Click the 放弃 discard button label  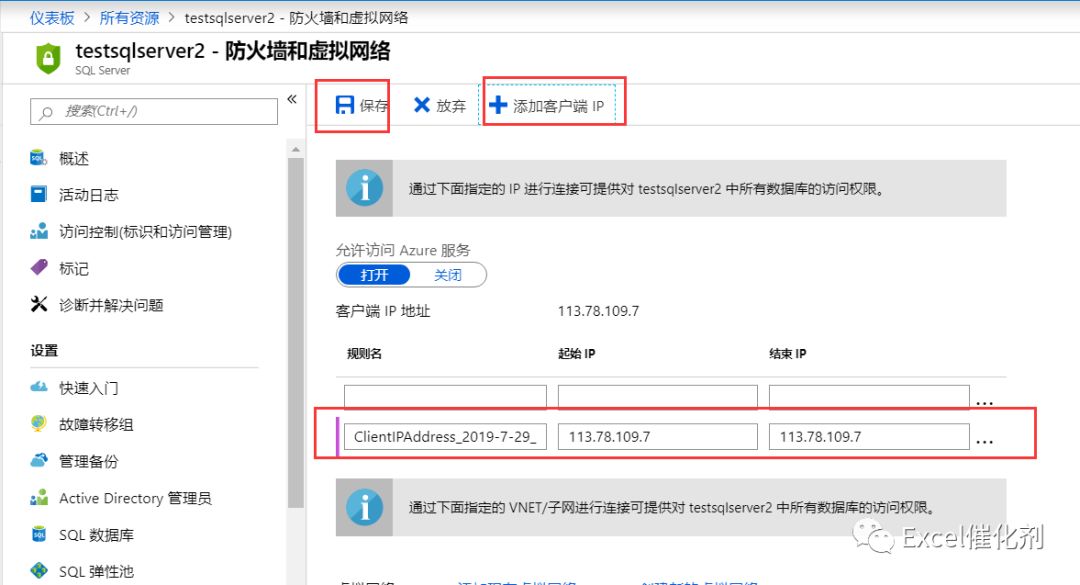click(451, 105)
